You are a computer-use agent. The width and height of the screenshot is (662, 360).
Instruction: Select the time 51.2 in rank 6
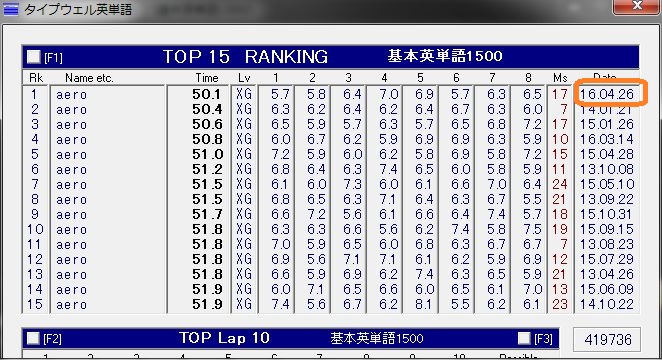click(x=206, y=169)
